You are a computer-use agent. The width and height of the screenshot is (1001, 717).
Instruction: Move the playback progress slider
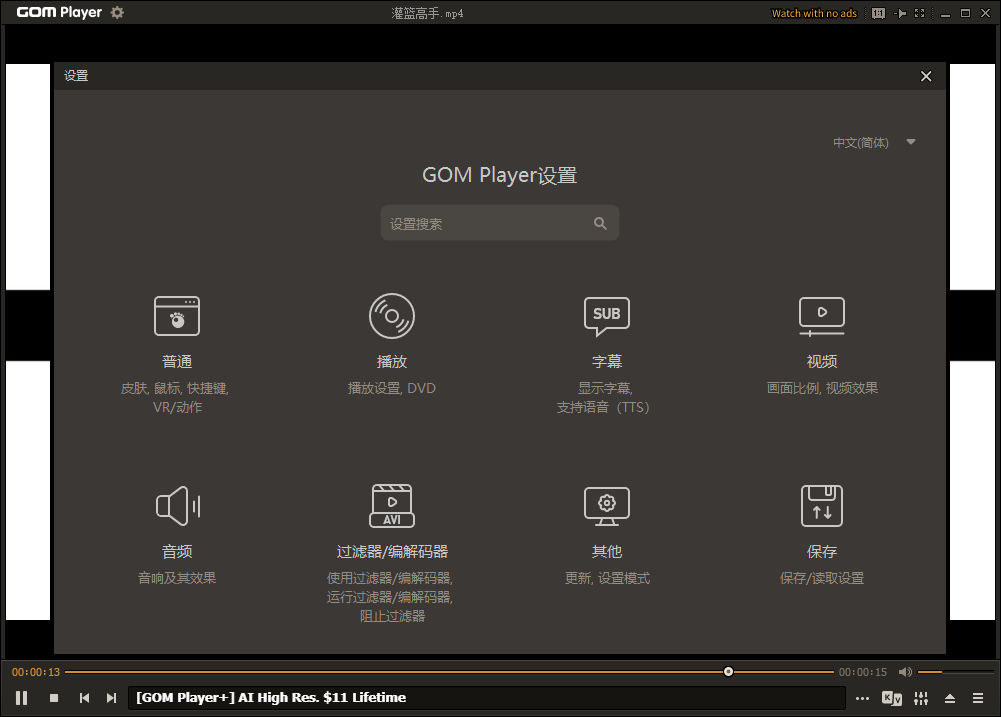tap(728, 671)
